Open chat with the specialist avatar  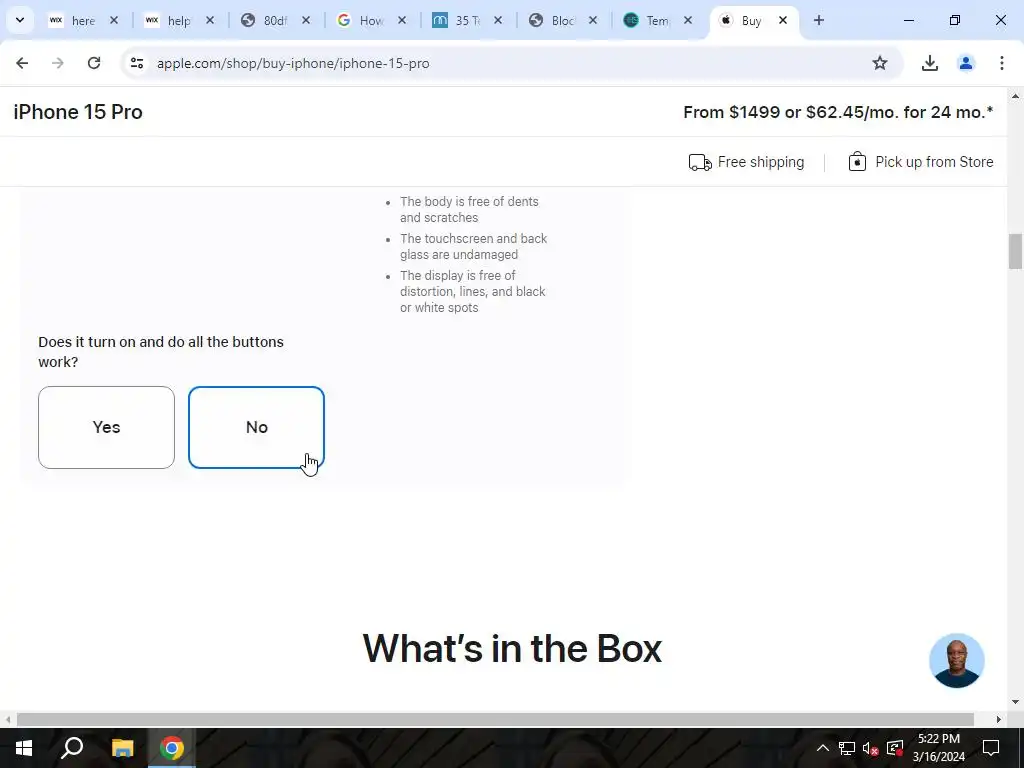tap(956, 660)
